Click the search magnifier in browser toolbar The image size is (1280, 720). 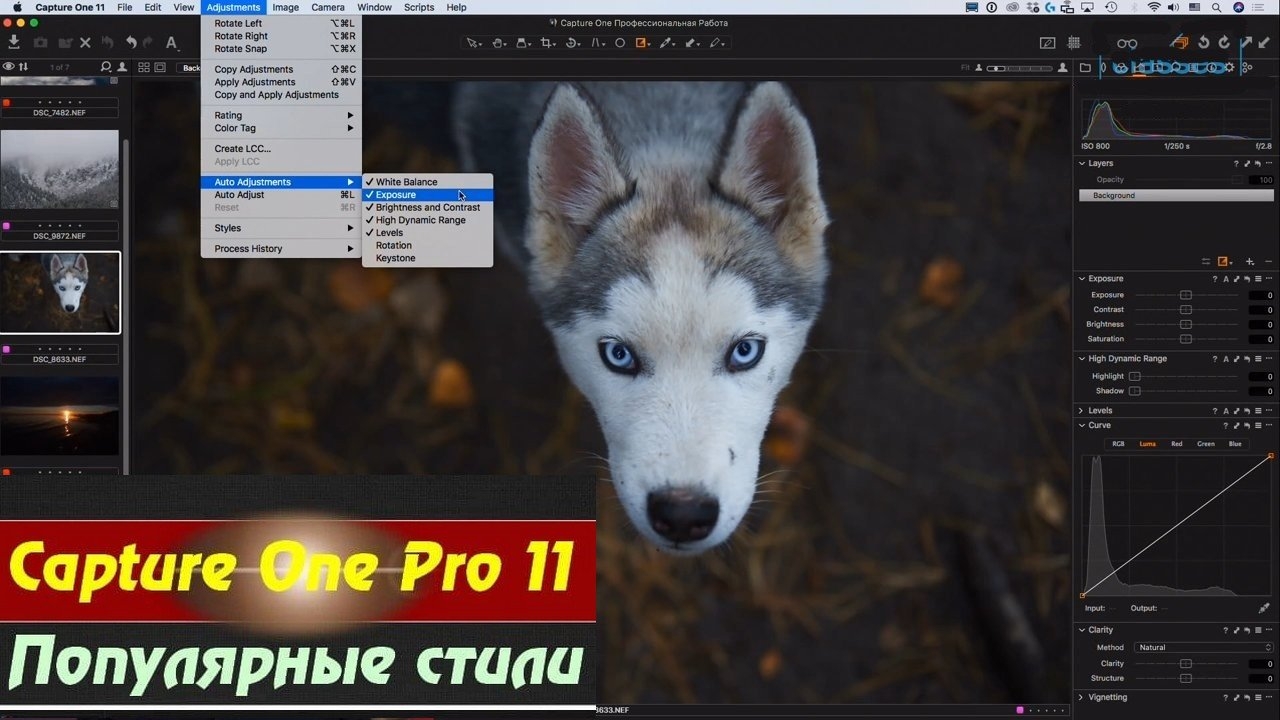106,67
